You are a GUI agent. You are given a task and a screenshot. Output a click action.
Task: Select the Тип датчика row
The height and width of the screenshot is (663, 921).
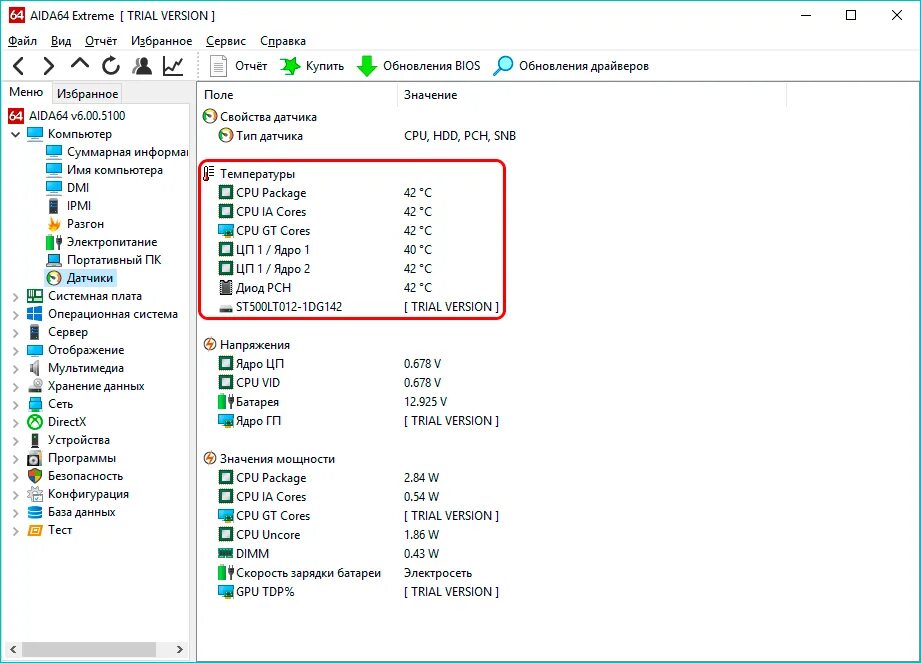[x=367, y=136]
